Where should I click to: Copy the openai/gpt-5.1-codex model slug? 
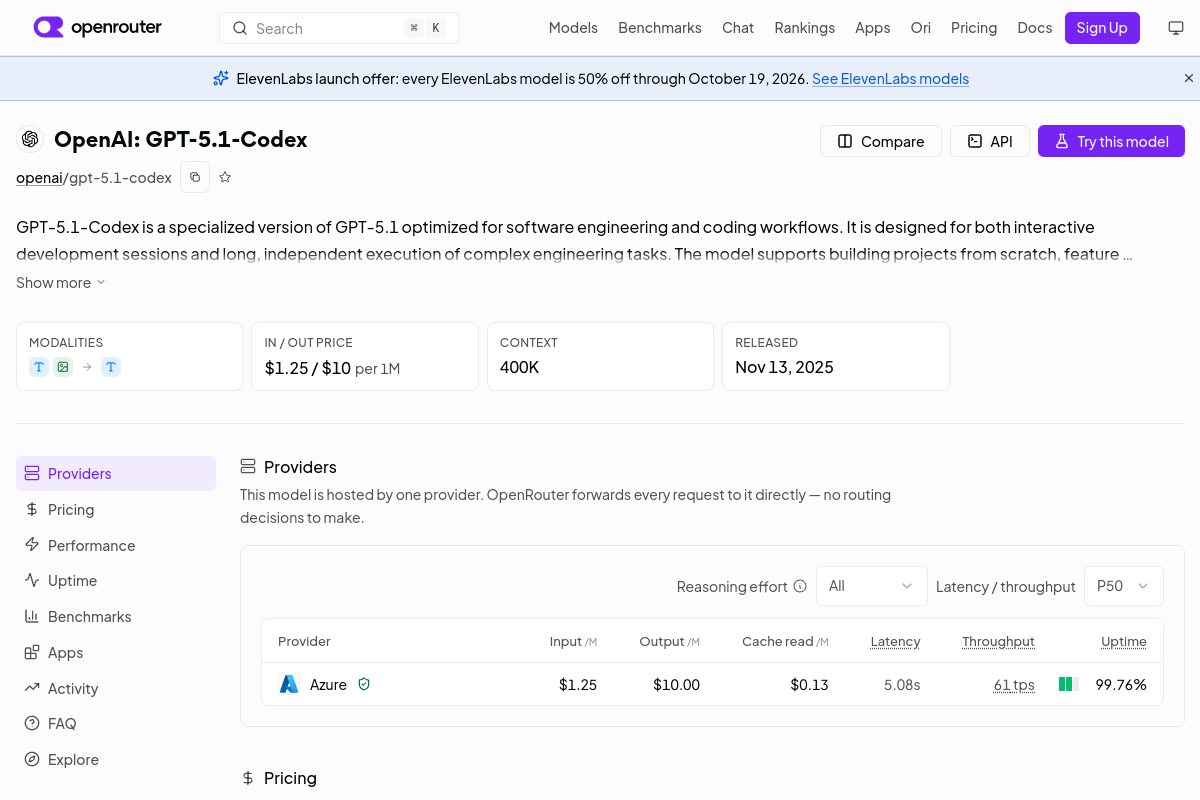point(195,177)
